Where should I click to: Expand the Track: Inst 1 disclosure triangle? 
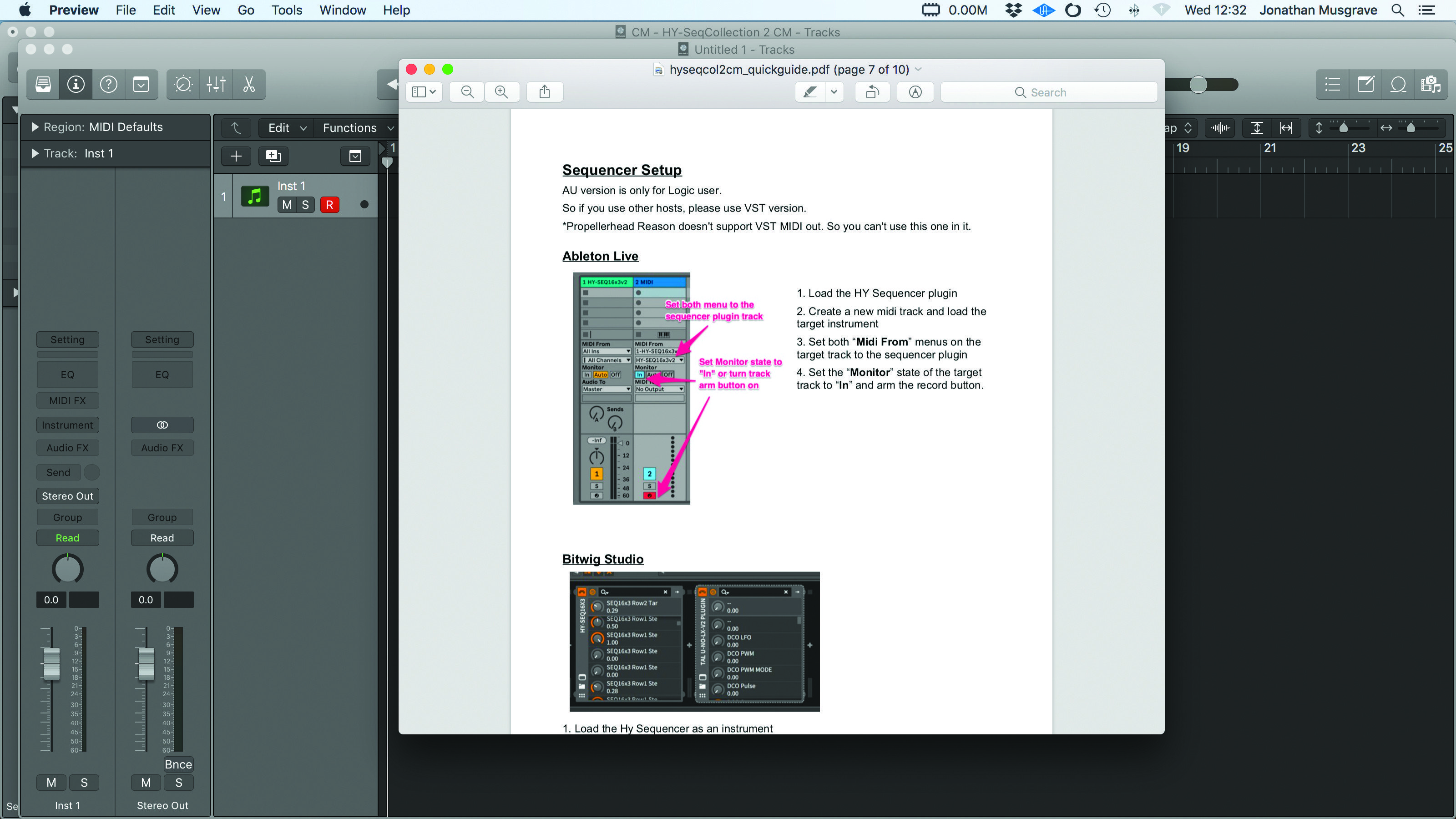pyautogui.click(x=35, y=153)
